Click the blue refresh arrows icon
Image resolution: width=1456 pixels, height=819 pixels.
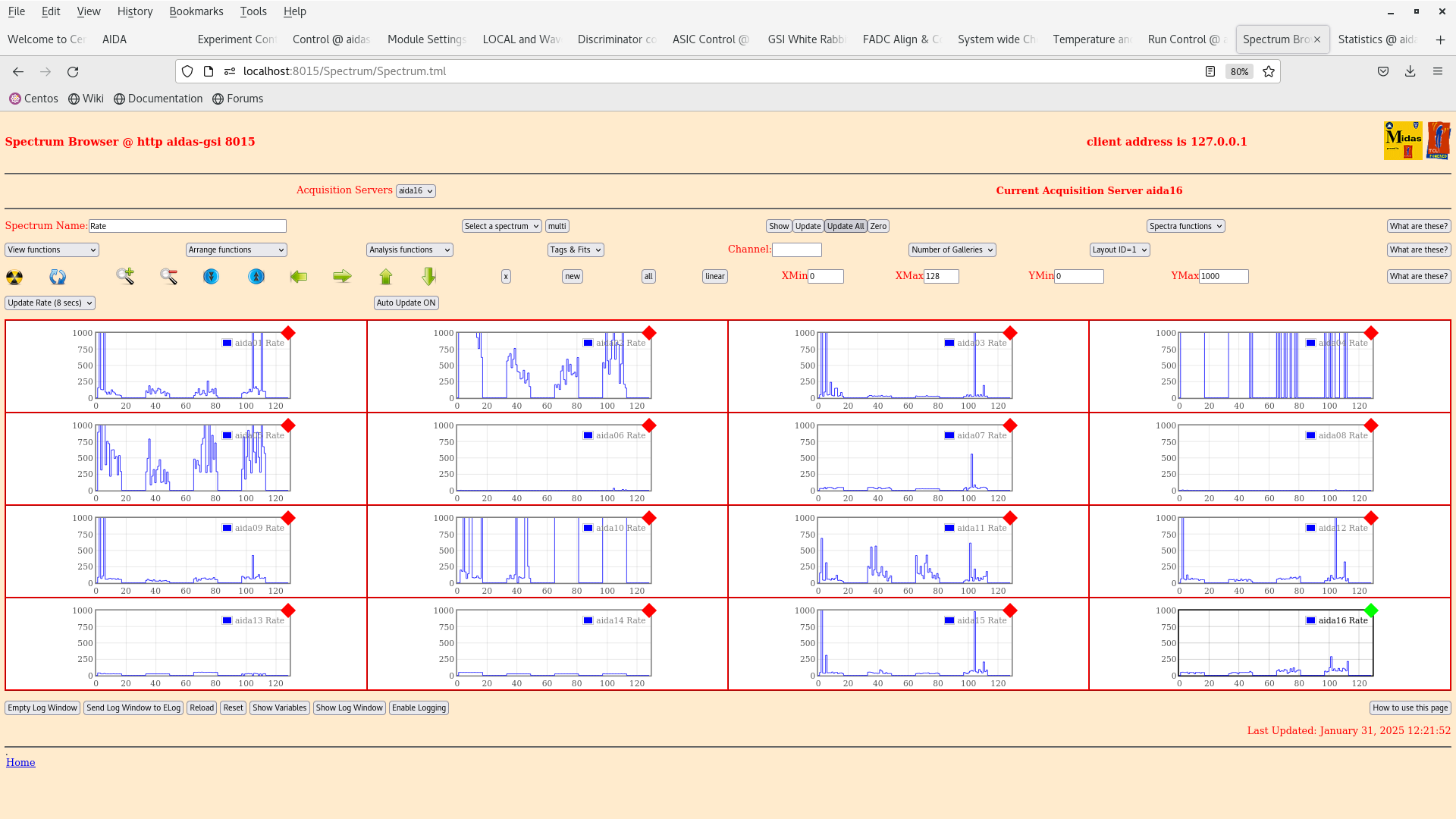pyautogui.click(x=58, y=277)
